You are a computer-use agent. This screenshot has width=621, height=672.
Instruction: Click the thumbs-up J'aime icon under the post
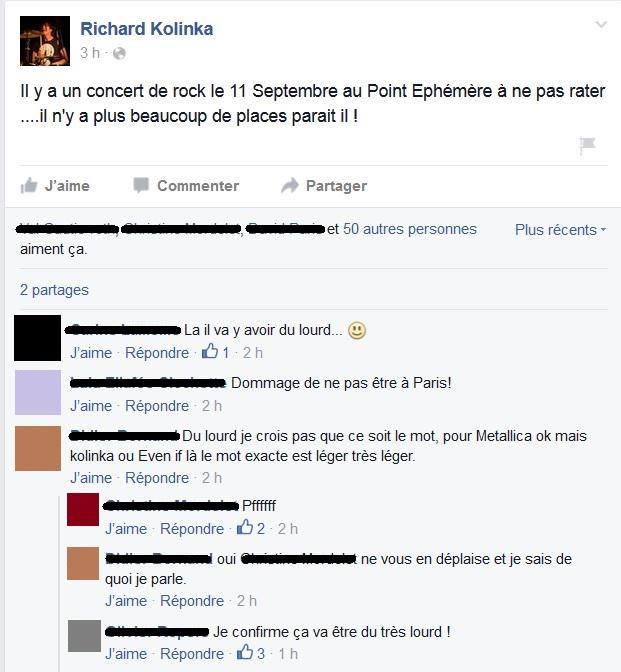(29, 186)
